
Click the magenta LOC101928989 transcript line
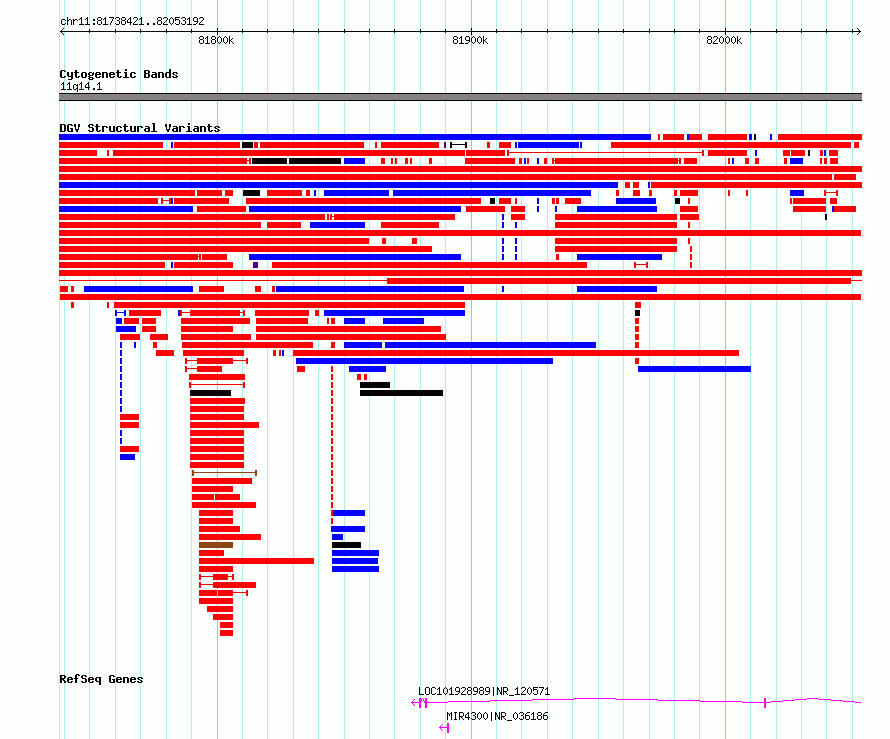(x=636, y=702)
